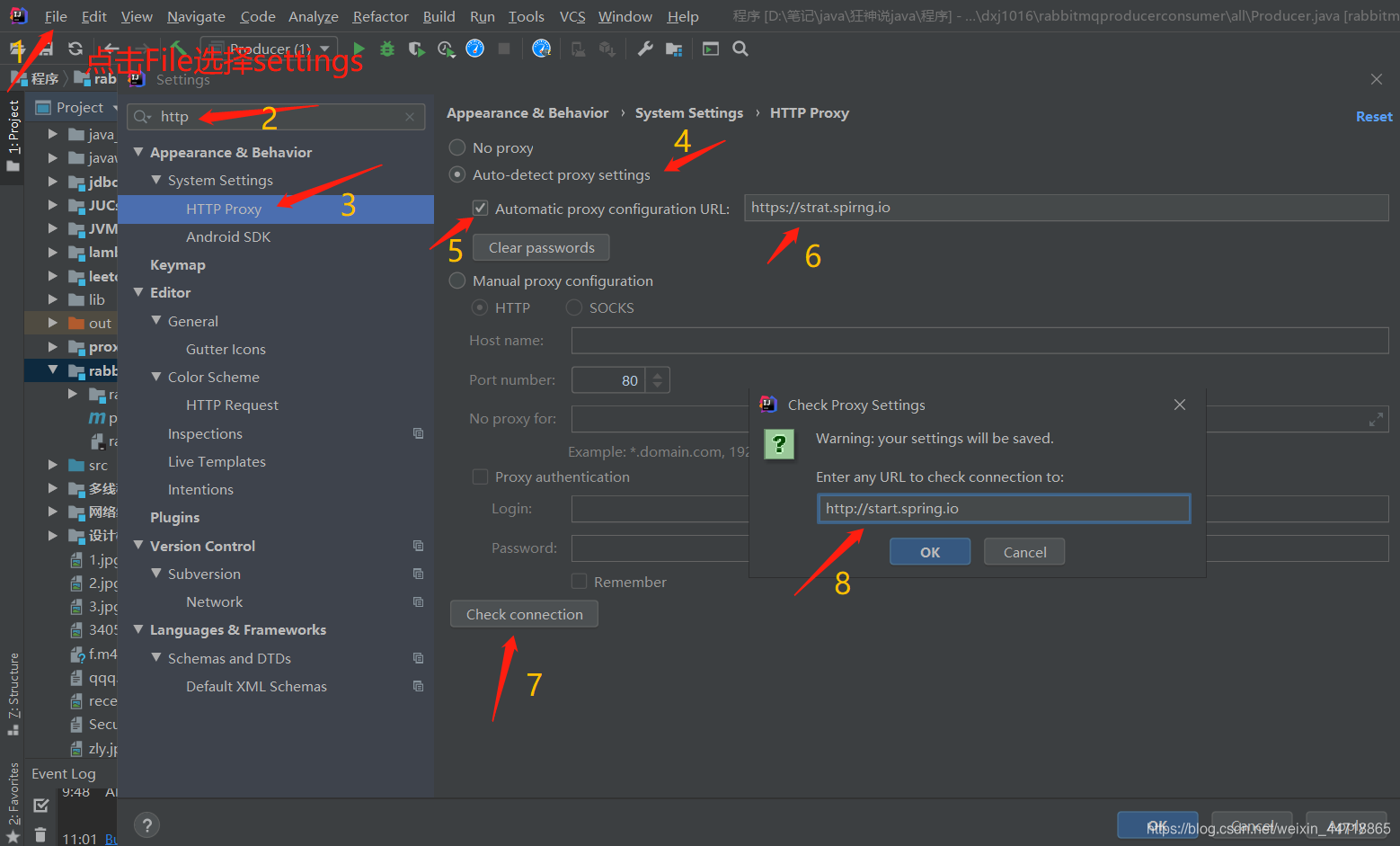Click Search Everywhere magnifier in toolbar

click(740, 49)
